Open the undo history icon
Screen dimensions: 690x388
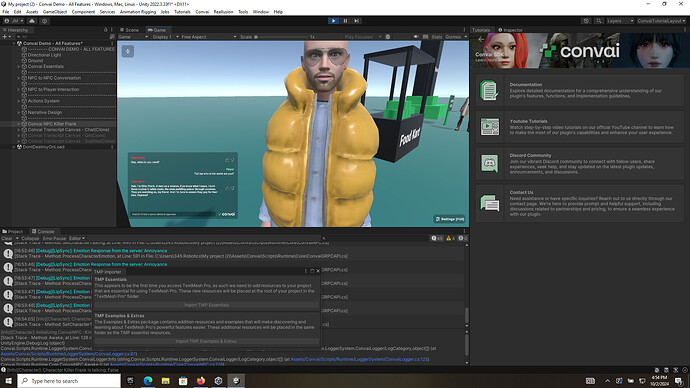586,21
